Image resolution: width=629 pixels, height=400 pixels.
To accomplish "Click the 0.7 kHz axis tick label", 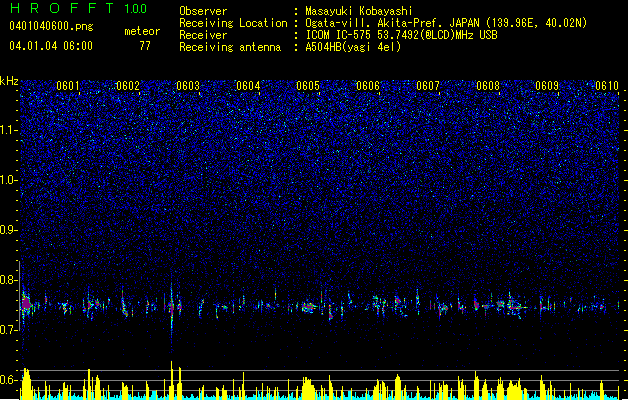I will pyautogui.click(x=9, y=330).
